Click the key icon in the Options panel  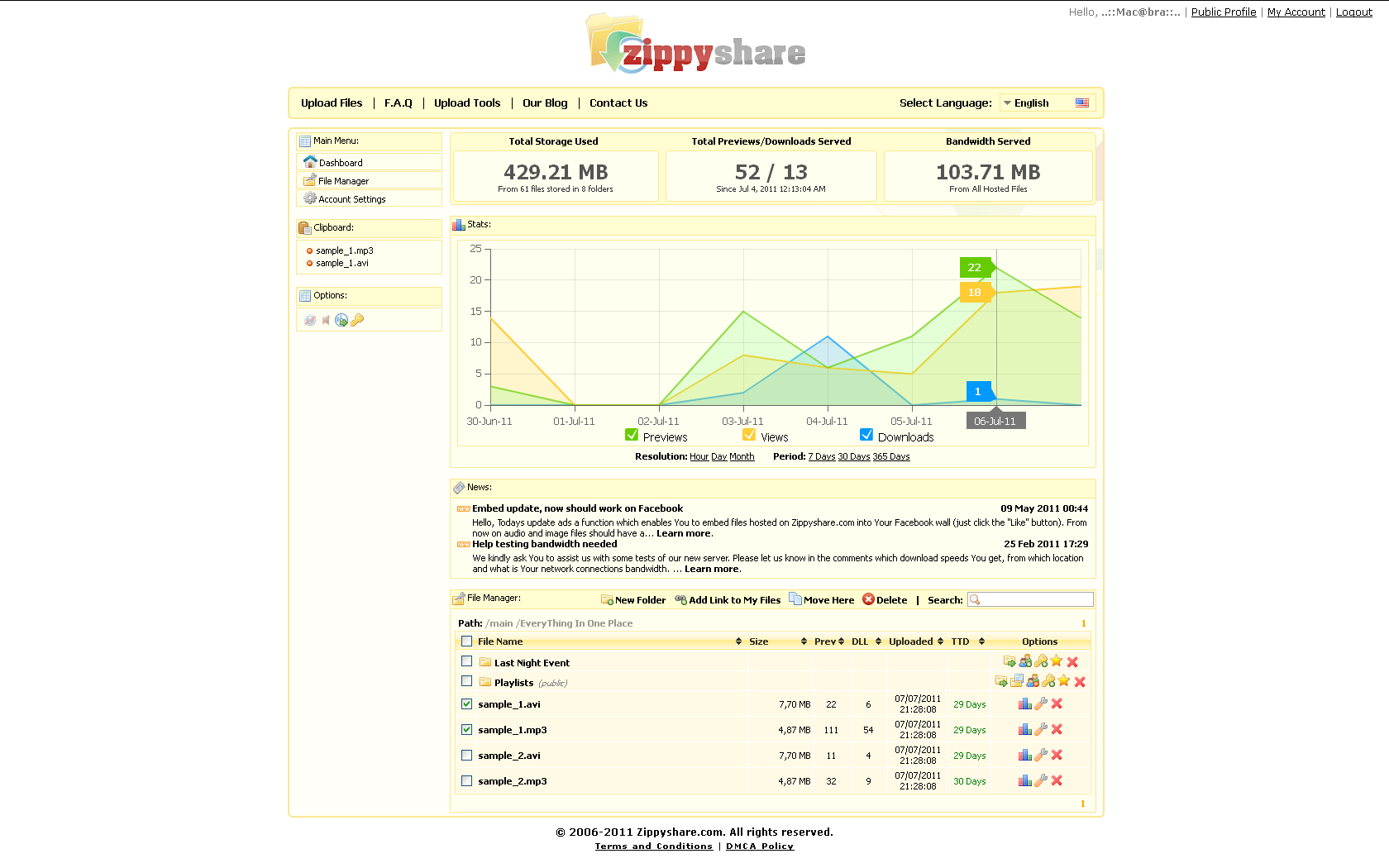pos(357,320)
